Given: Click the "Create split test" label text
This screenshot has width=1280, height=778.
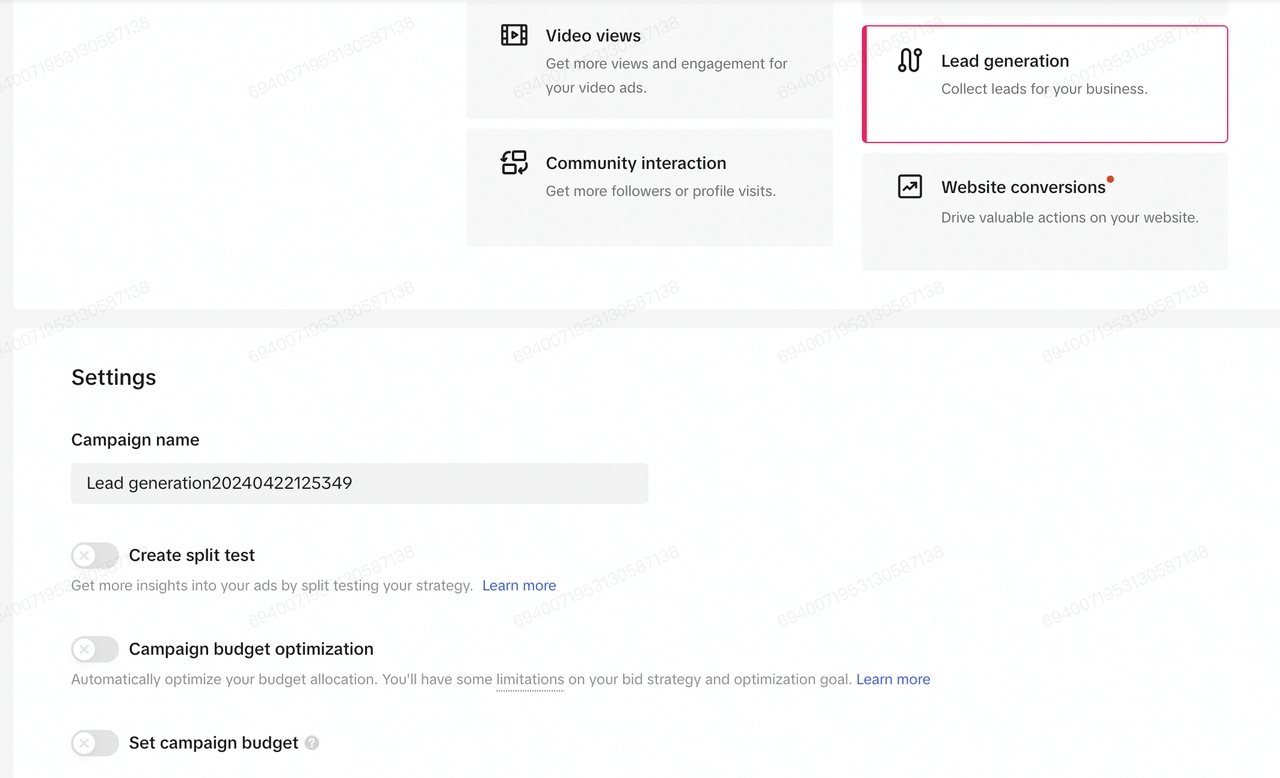Looking at the screenshot, I should click(192, 555).
